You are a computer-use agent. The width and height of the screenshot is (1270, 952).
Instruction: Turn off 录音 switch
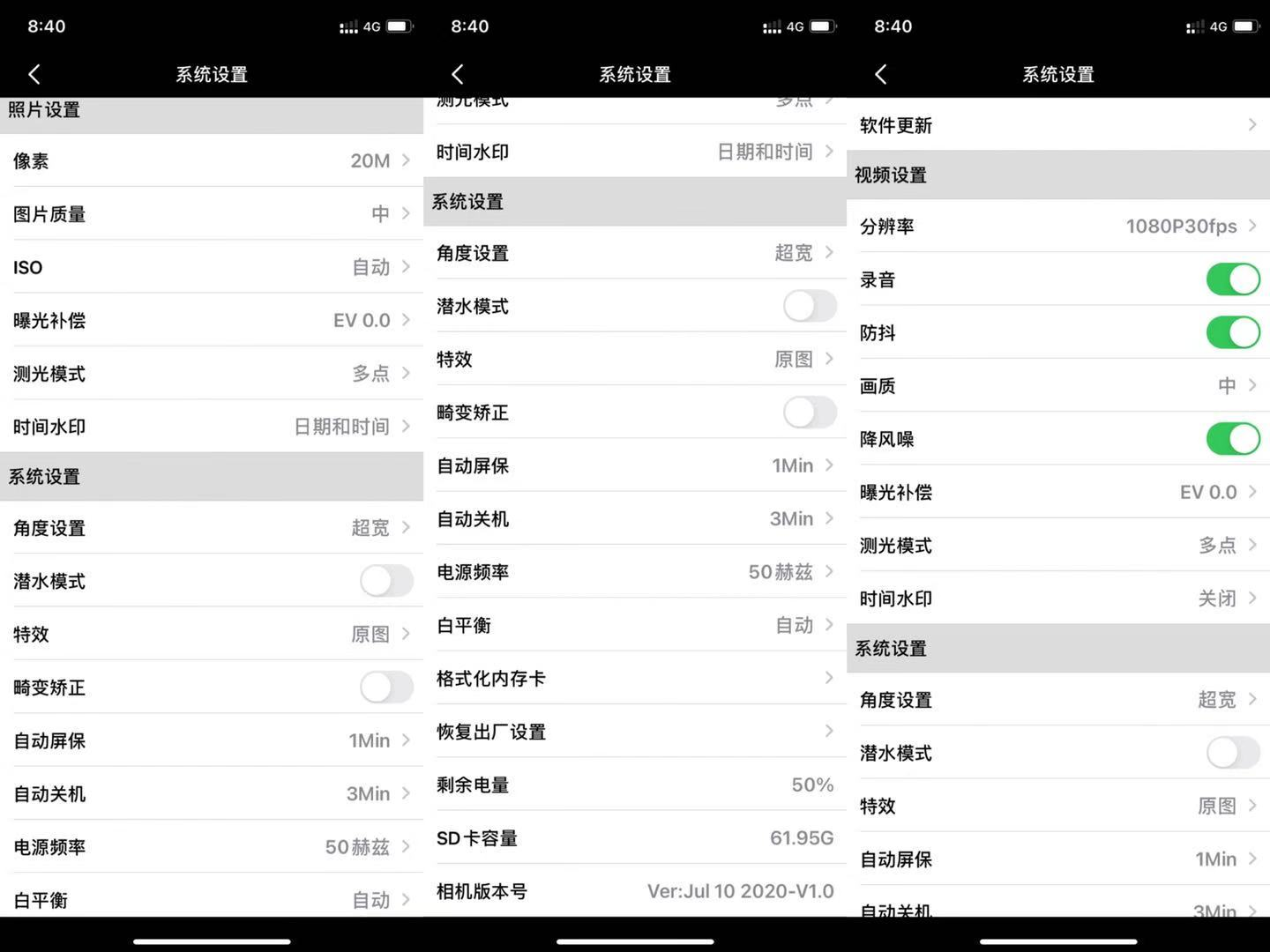click(x=1233, y=279)
